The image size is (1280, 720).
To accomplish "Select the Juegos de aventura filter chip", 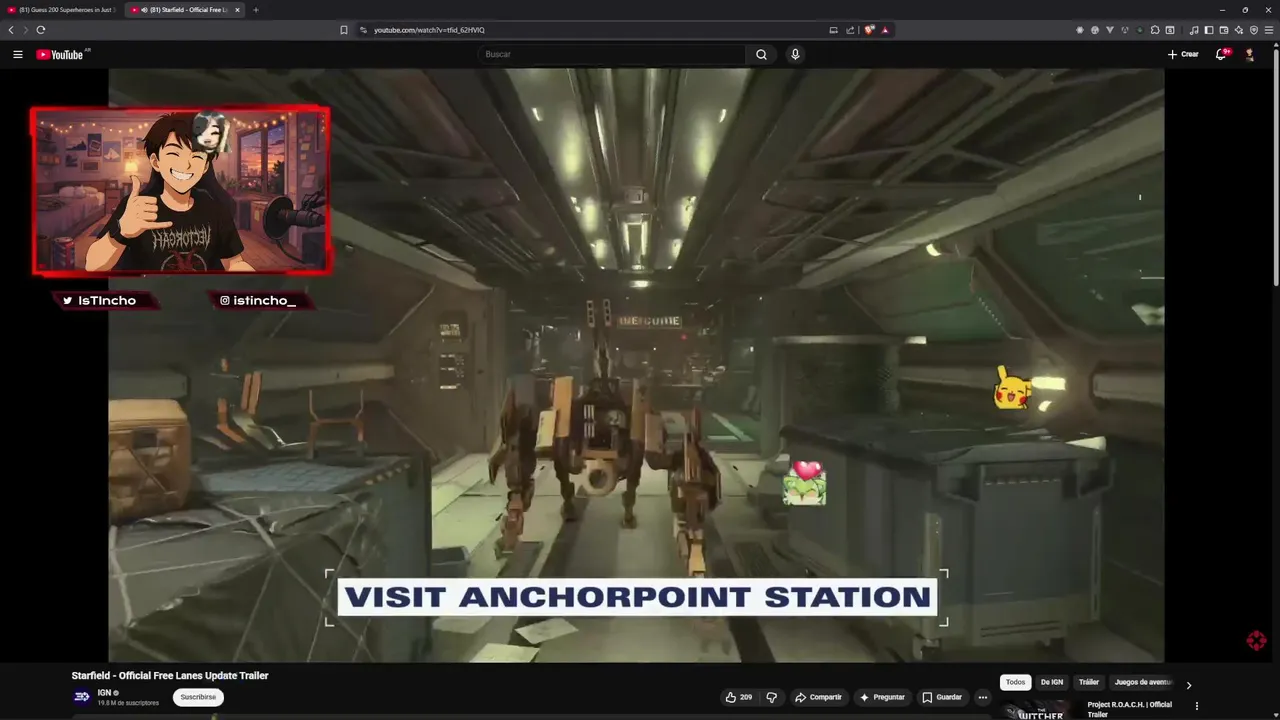I will point(1143,682).
